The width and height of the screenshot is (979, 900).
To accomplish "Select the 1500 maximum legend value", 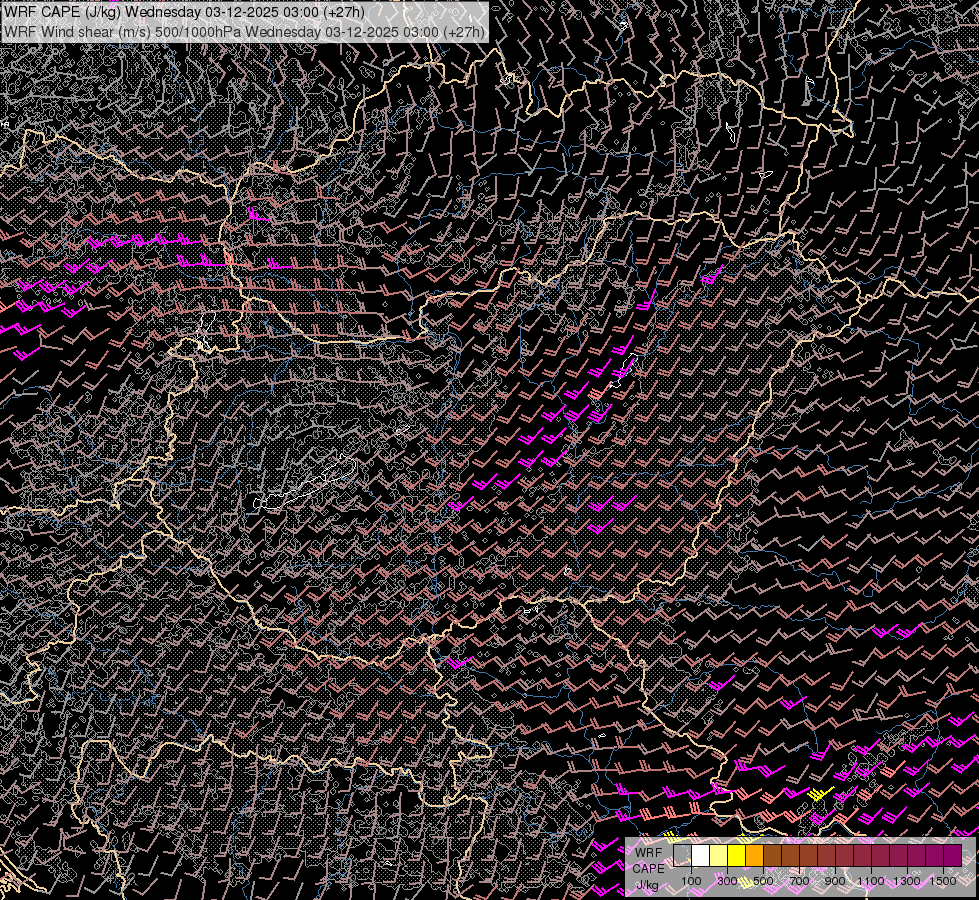I will 943,881.
